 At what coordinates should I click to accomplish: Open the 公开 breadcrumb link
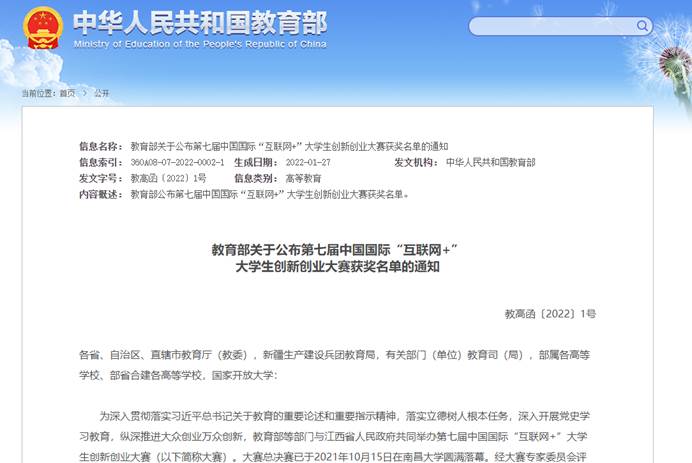click(102, 93)
